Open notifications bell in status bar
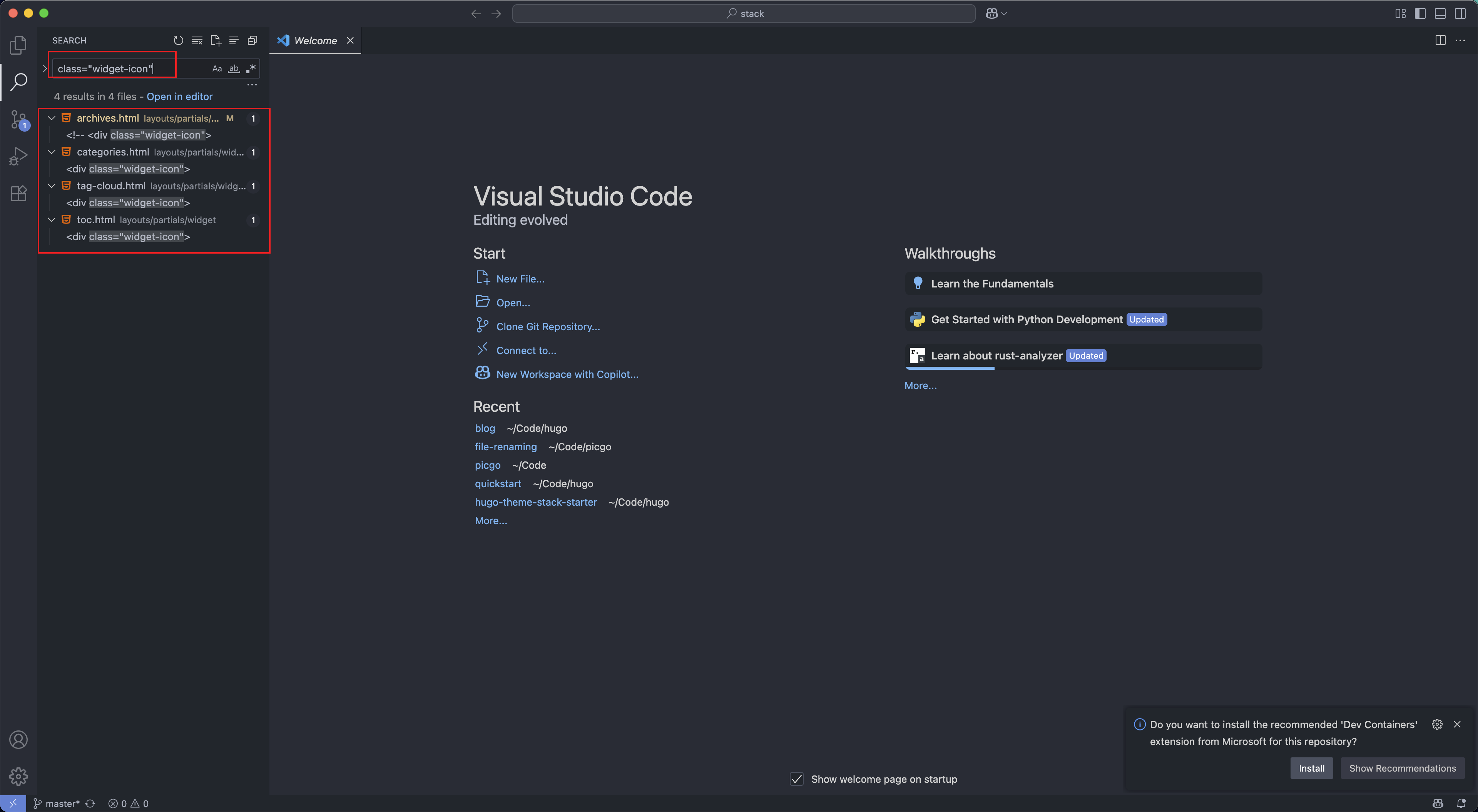 (x=1461, y=804)
